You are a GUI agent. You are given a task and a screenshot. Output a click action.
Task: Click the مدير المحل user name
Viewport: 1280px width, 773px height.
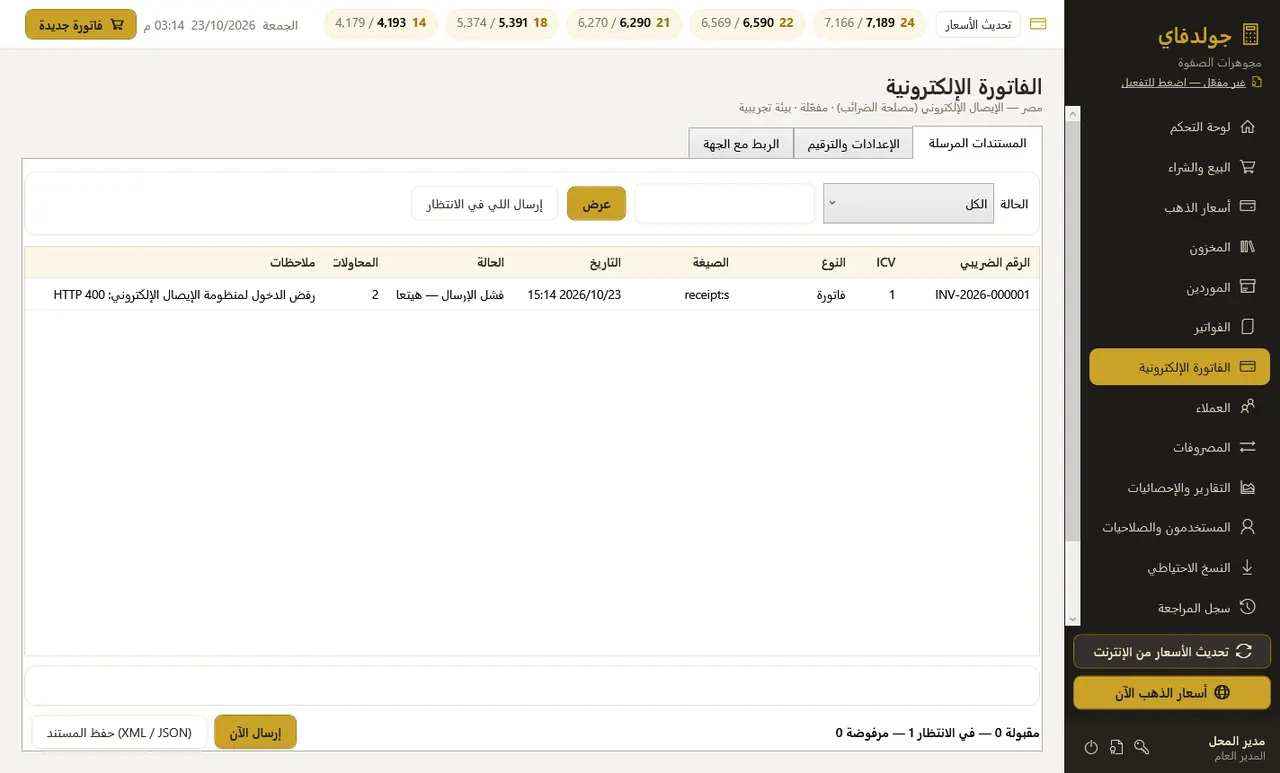coord(1237,741)
